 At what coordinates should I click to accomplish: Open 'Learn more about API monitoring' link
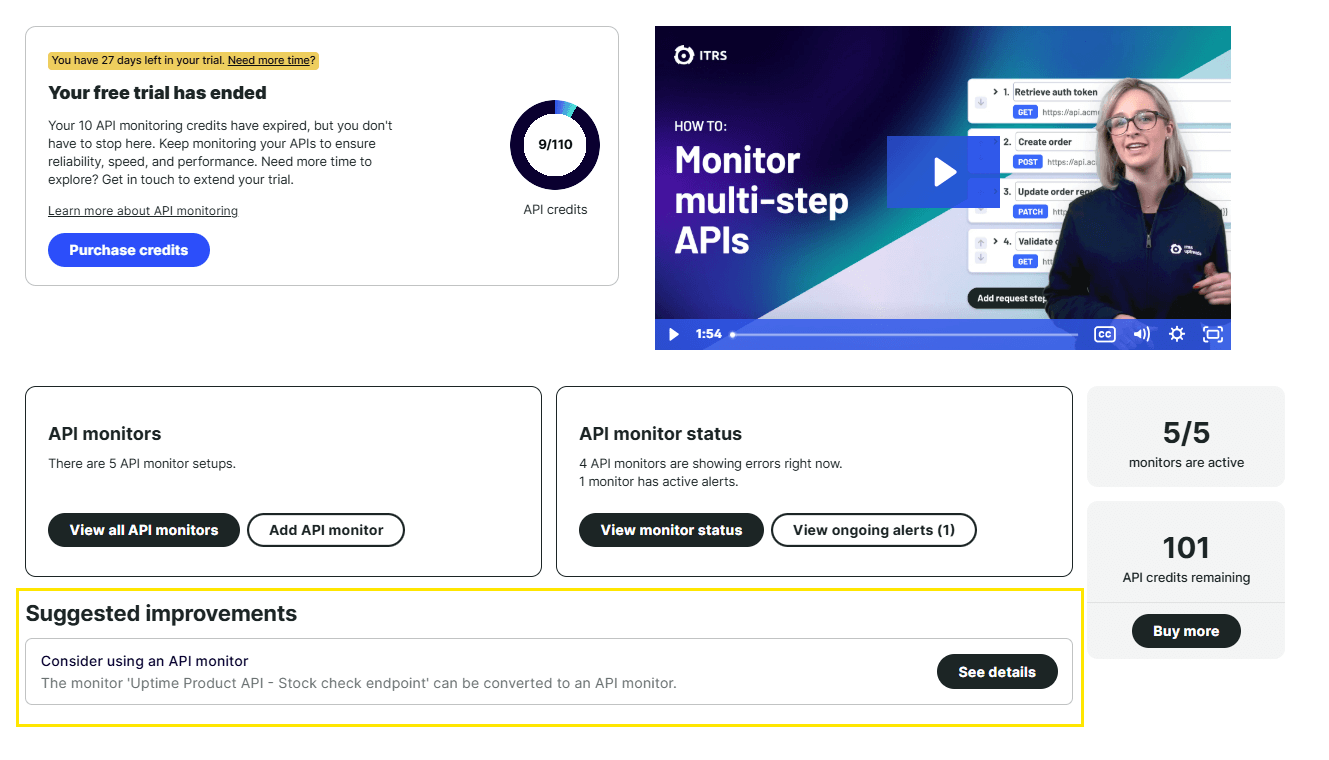[143, 211]
